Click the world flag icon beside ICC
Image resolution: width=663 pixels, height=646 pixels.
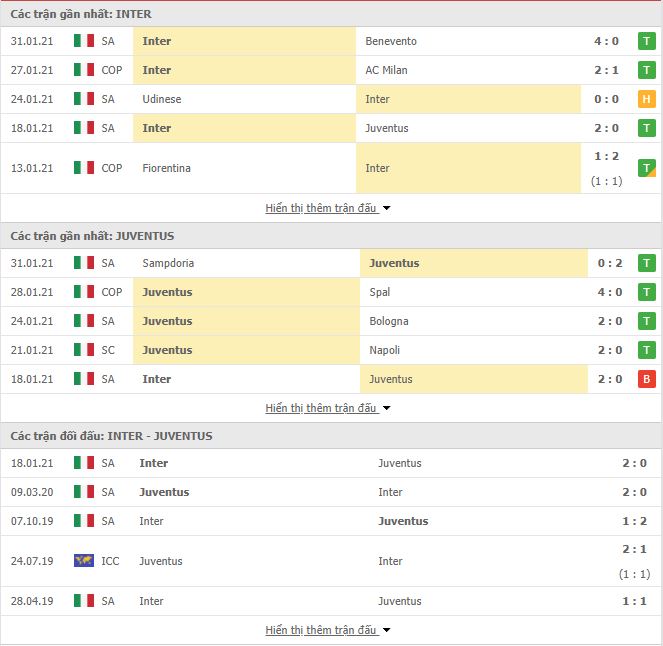pyautogui.click(x=84, y=561)
